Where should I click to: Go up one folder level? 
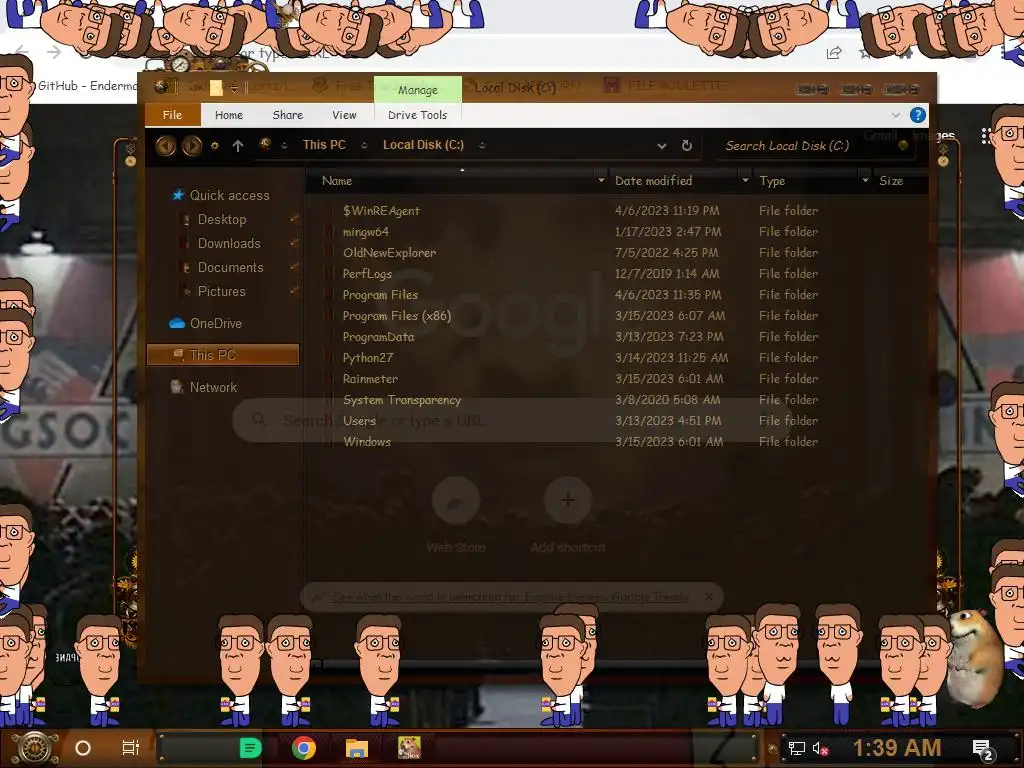coord(238,146)
